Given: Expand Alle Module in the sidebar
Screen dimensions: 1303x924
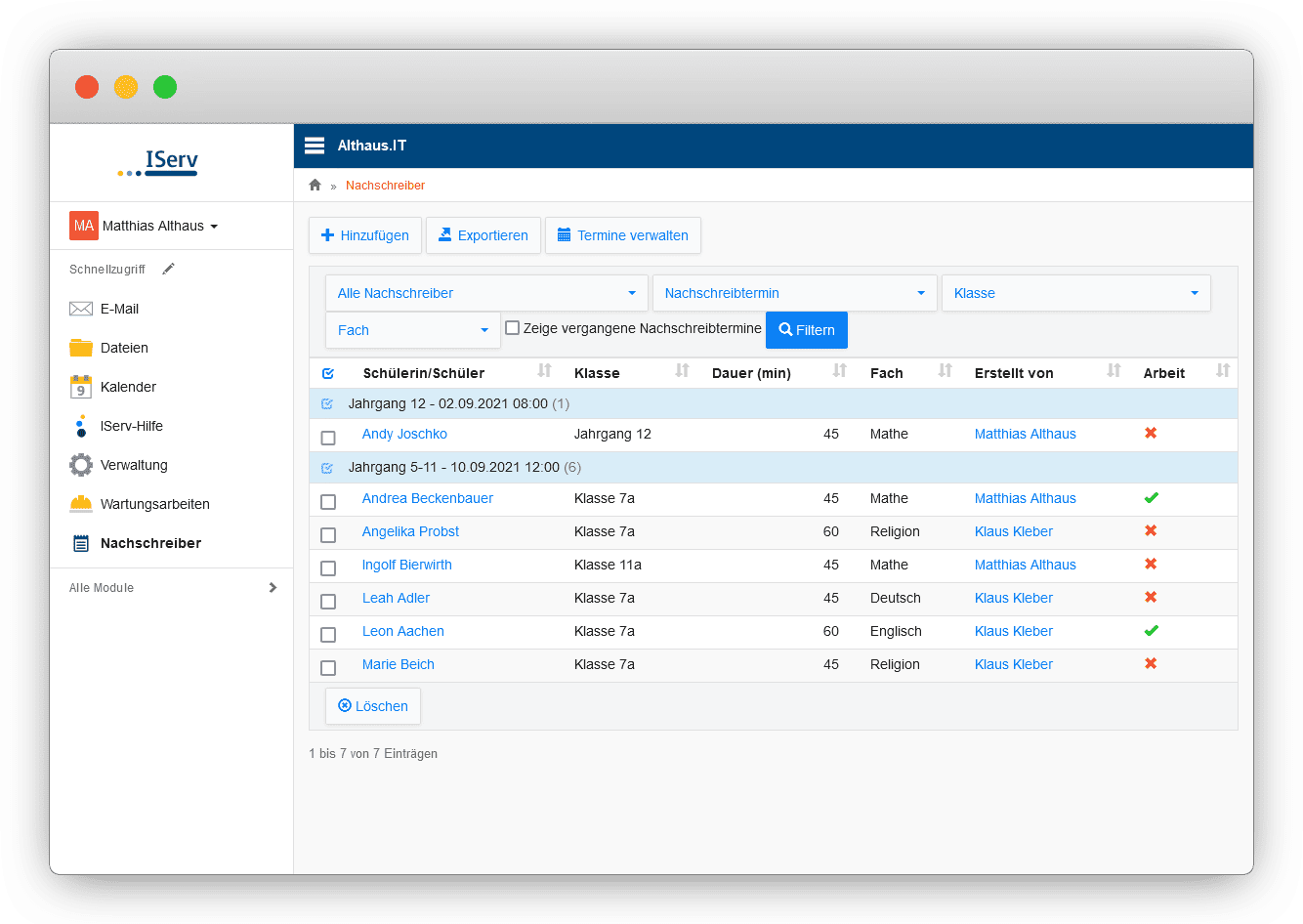Looking at the screenshot, I should coord(172,587).
